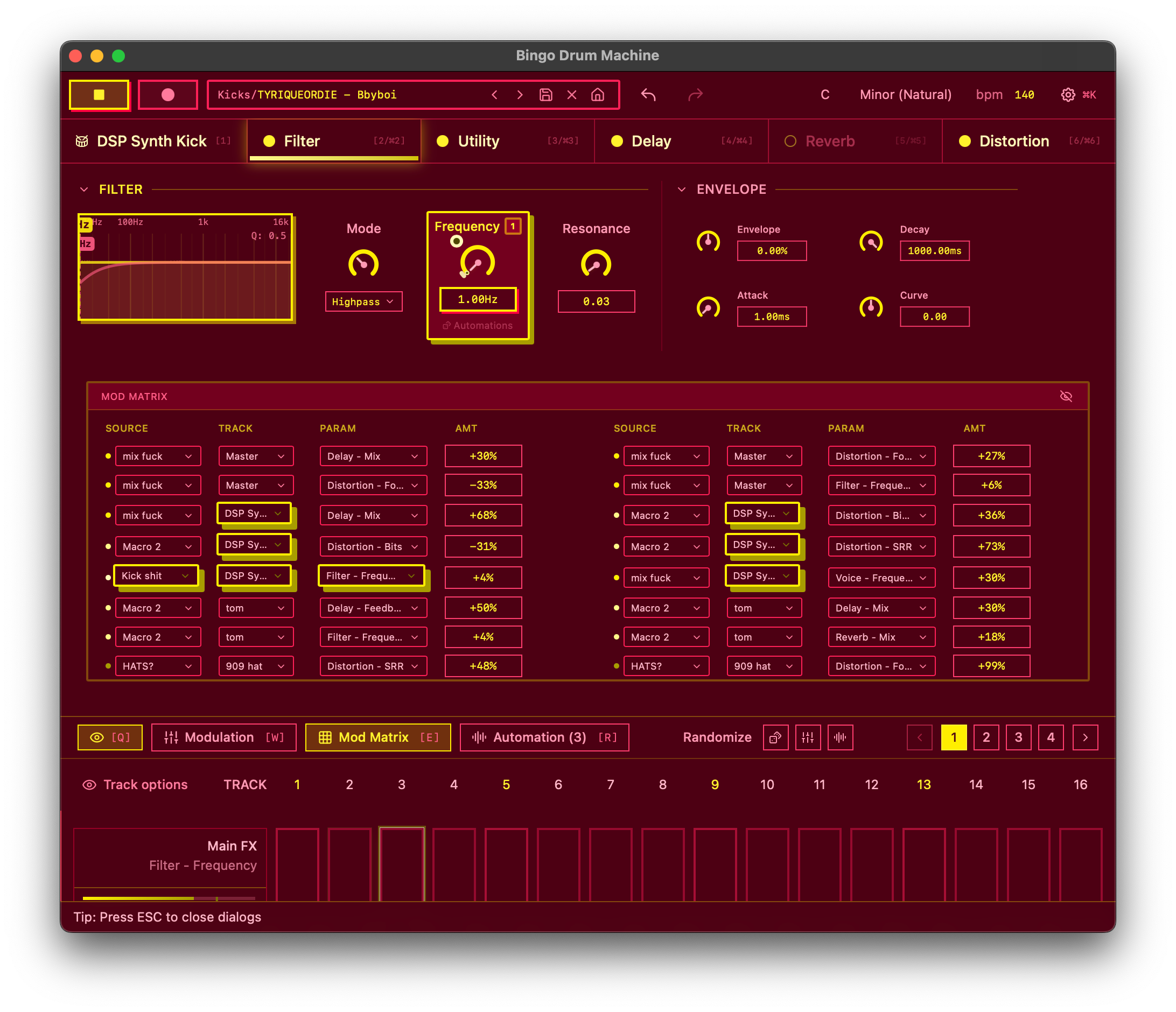Image resolution: width=1176 pixels, height=1012 pixels.
Task: Click the Resonance knob
Action: tap(596, 264)
